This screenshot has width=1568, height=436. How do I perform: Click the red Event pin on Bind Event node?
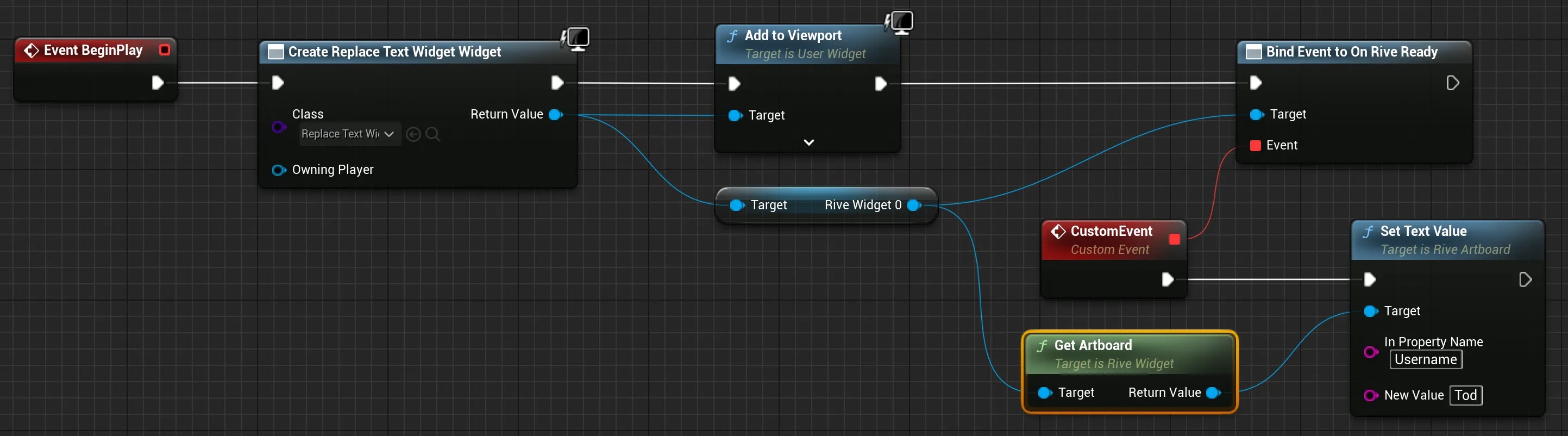point(1255,146)
